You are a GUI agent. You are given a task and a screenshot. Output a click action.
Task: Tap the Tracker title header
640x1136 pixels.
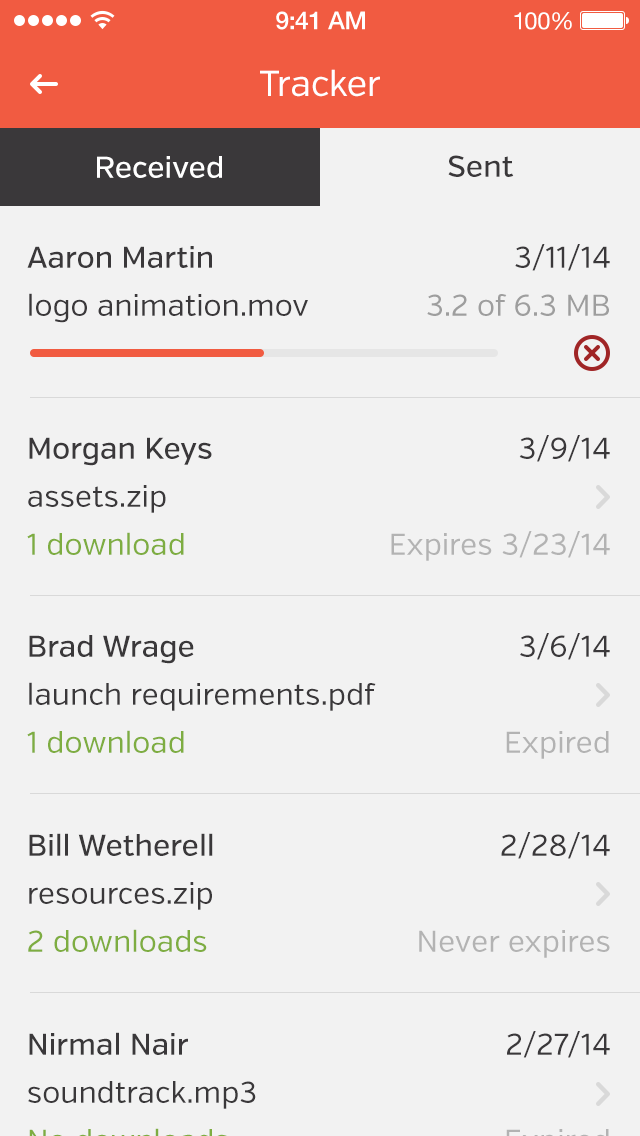[320, 84]
